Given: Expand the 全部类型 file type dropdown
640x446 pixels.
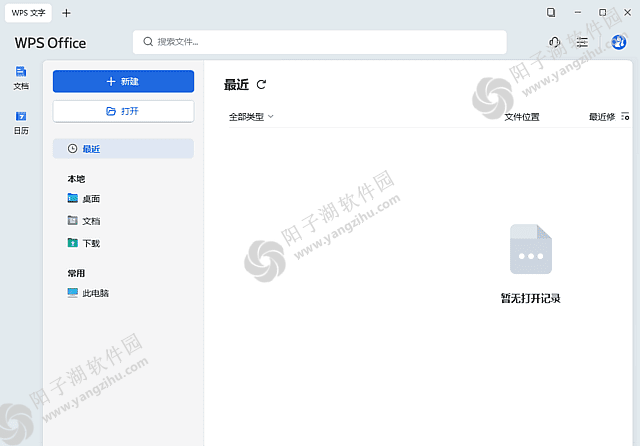Looking at the screenshot, I should pos(251,117).
